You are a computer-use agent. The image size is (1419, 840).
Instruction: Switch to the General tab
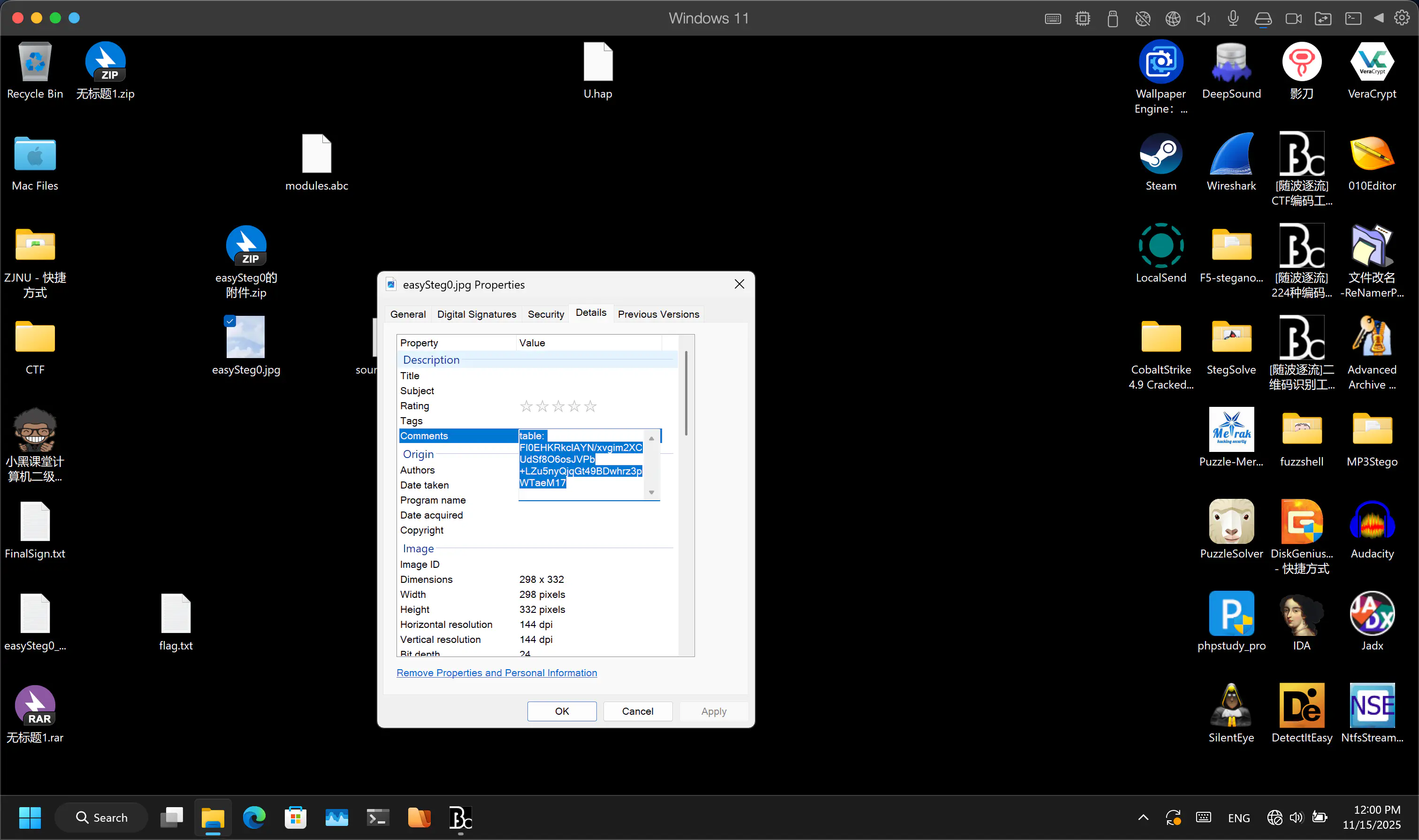[407, 314]
